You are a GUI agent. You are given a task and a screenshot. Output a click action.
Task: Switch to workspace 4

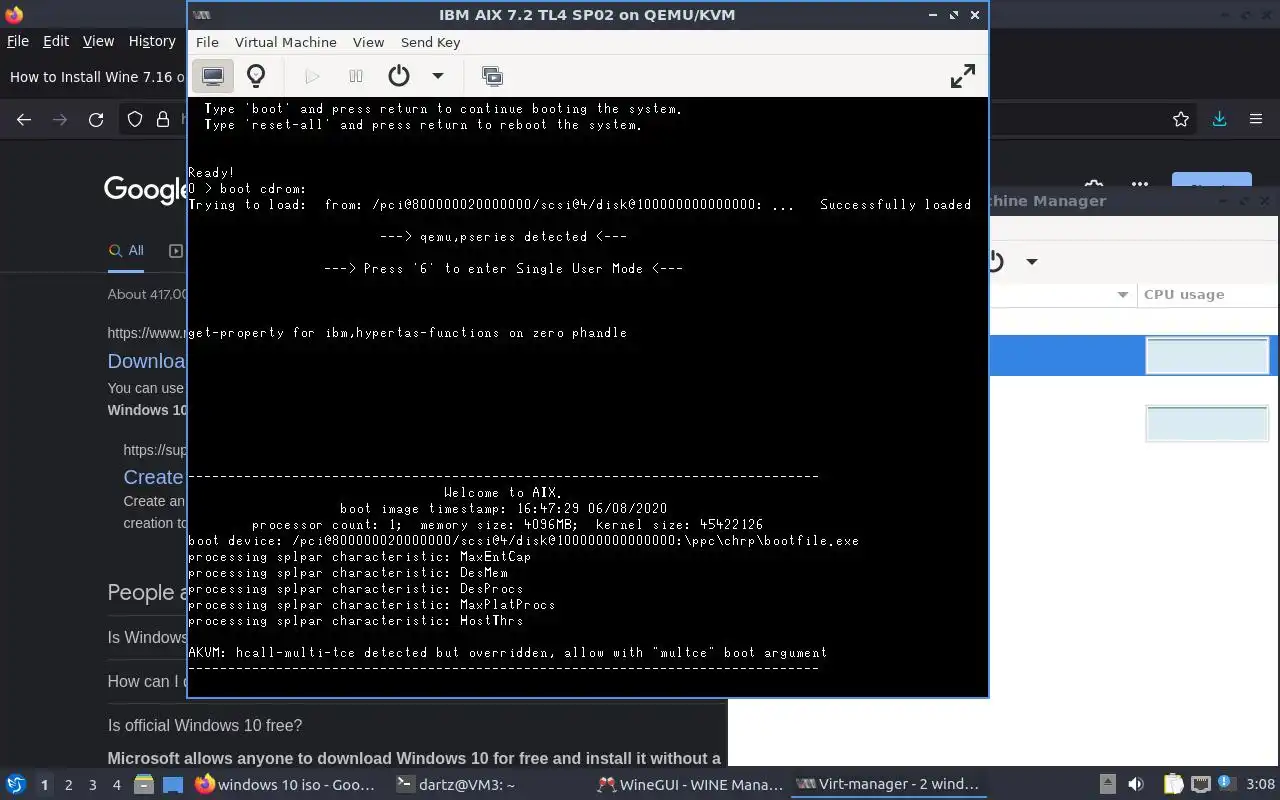[x=117, y=785]
